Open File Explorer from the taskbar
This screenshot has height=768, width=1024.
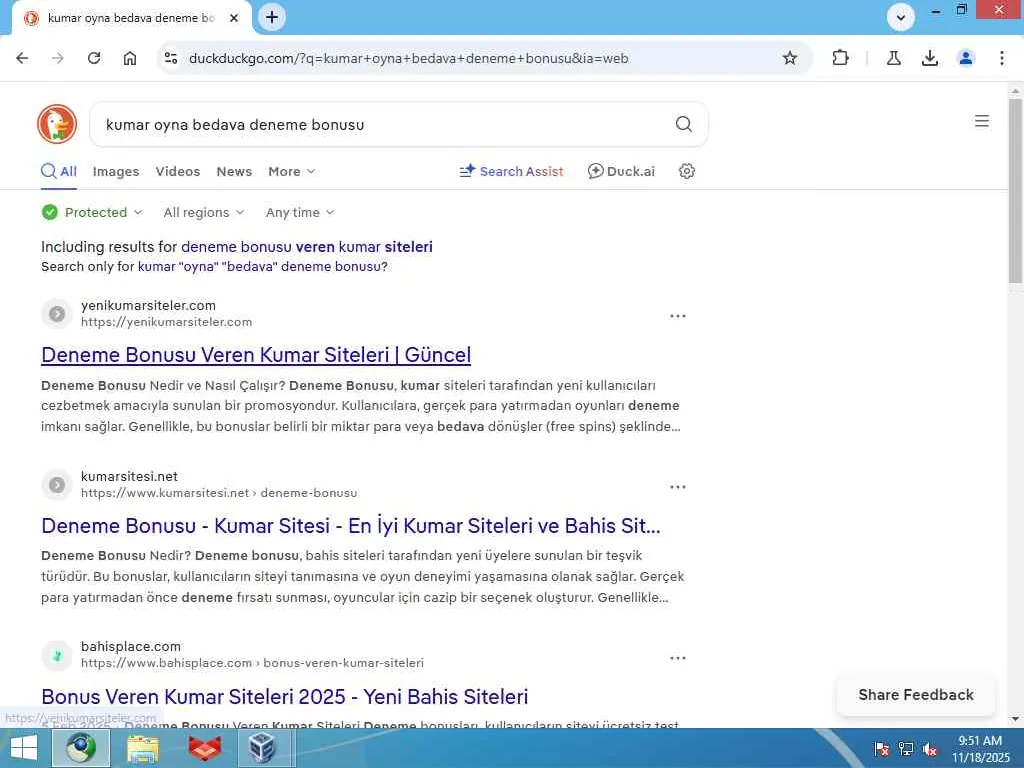142,748
